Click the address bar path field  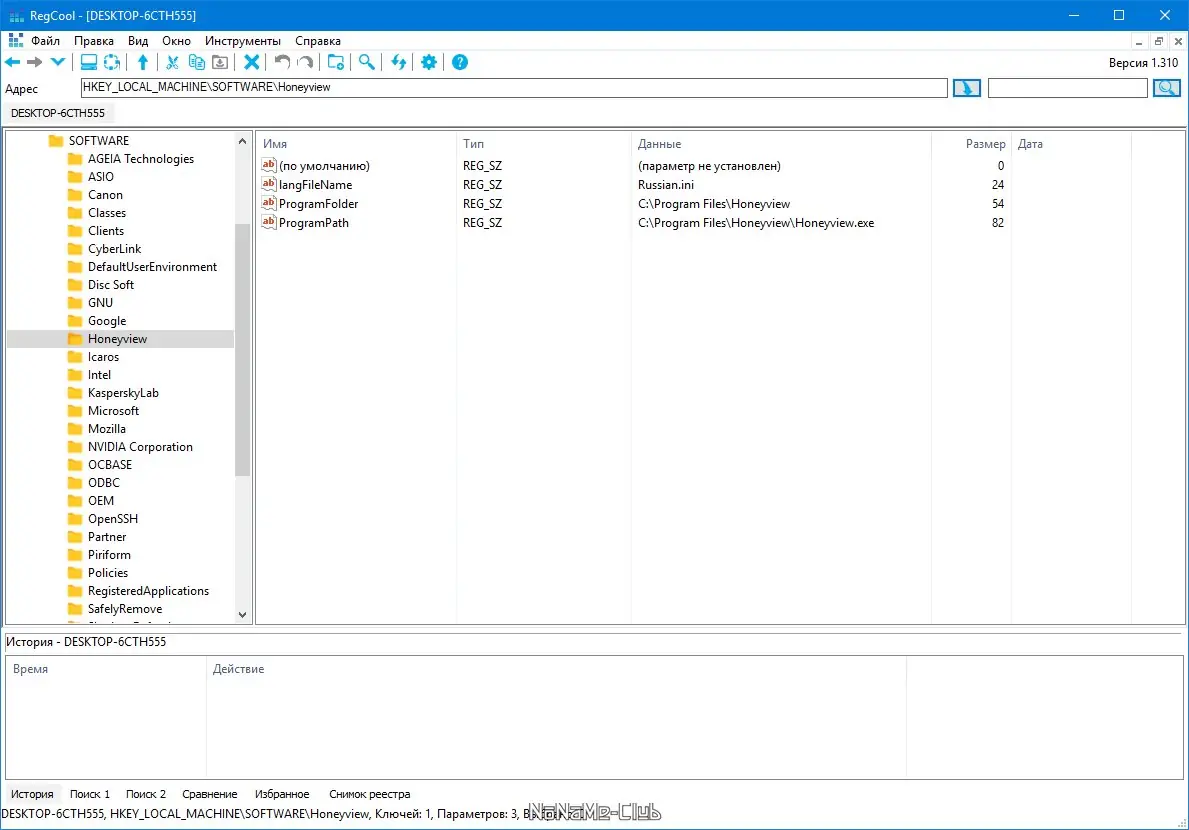[513, 88]
